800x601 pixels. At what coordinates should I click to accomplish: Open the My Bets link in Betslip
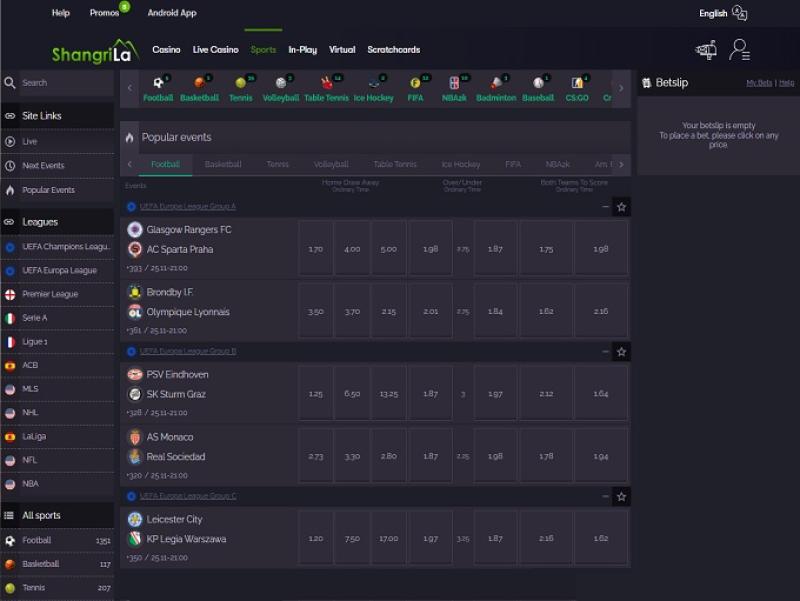pyautogui.click(x=758, y=83)
